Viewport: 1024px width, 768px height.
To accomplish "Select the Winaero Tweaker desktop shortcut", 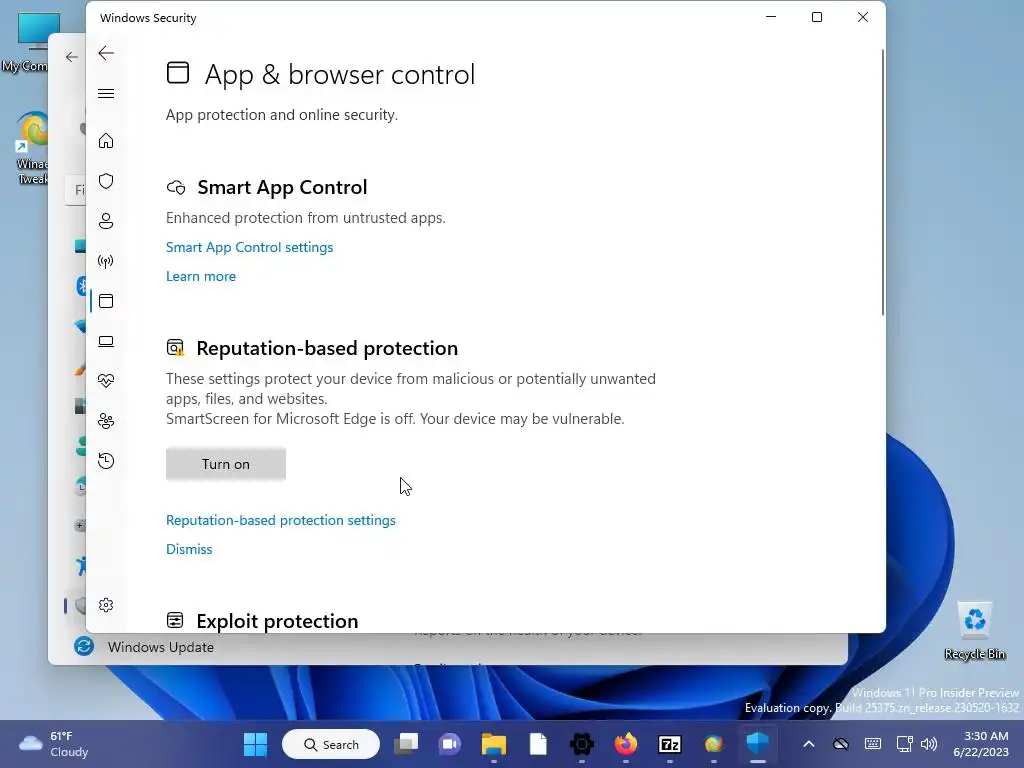I will tap(31, 149).
